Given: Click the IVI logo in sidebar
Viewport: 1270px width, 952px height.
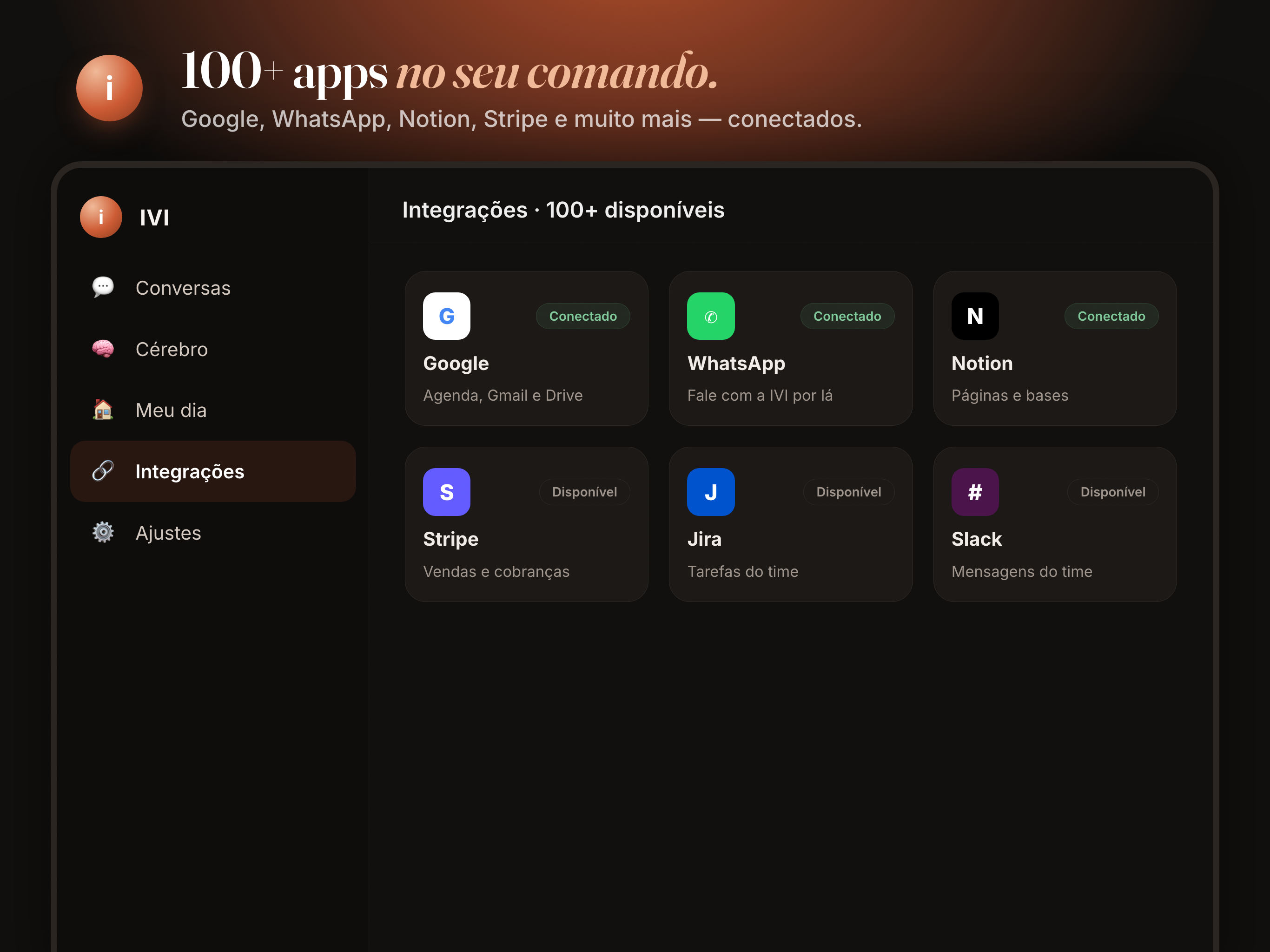Looking at the screenshot, I should click(x=101, y=217).
